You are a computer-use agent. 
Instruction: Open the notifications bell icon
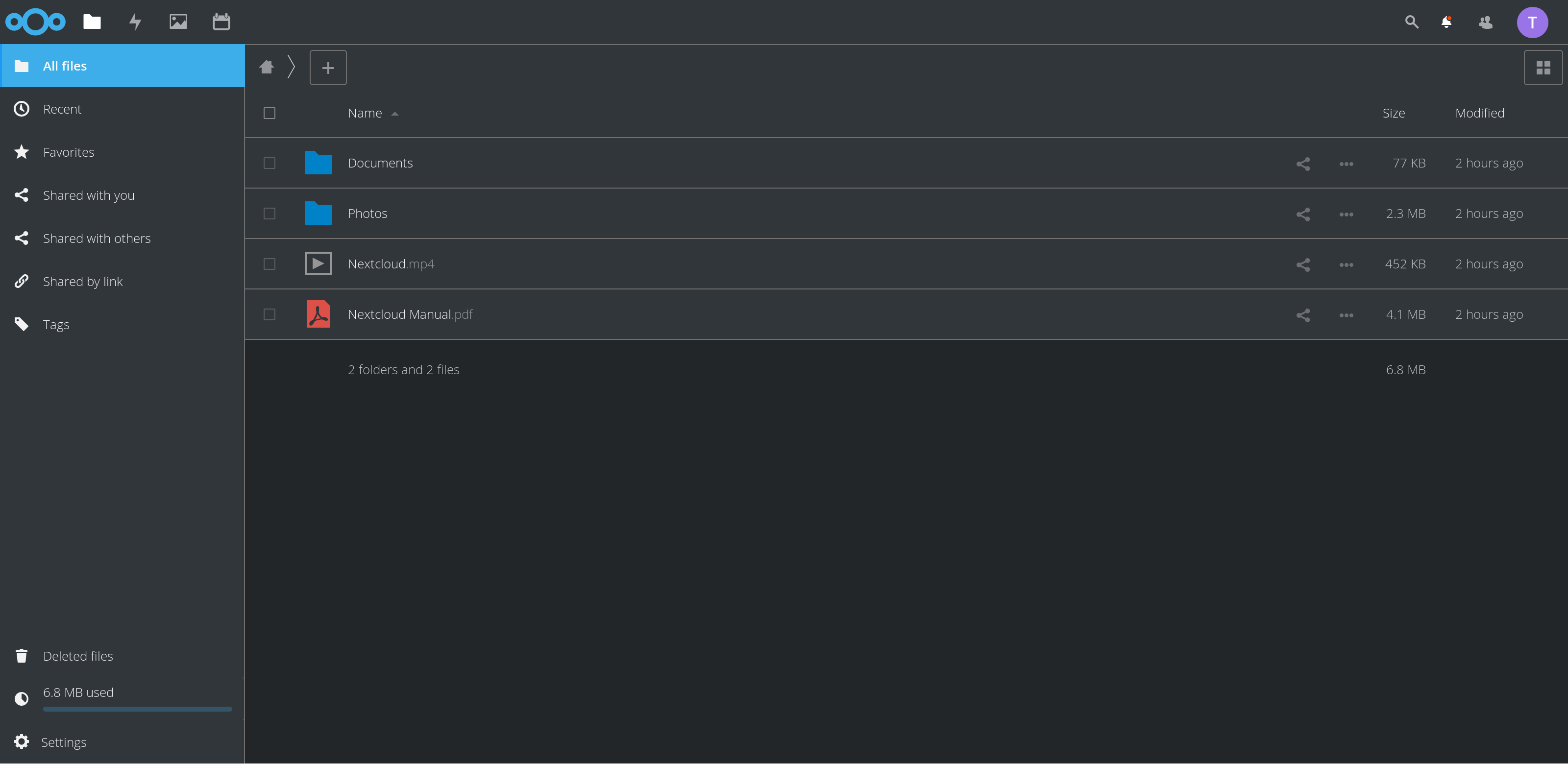pyautogui.click(x=1446, y=22)
